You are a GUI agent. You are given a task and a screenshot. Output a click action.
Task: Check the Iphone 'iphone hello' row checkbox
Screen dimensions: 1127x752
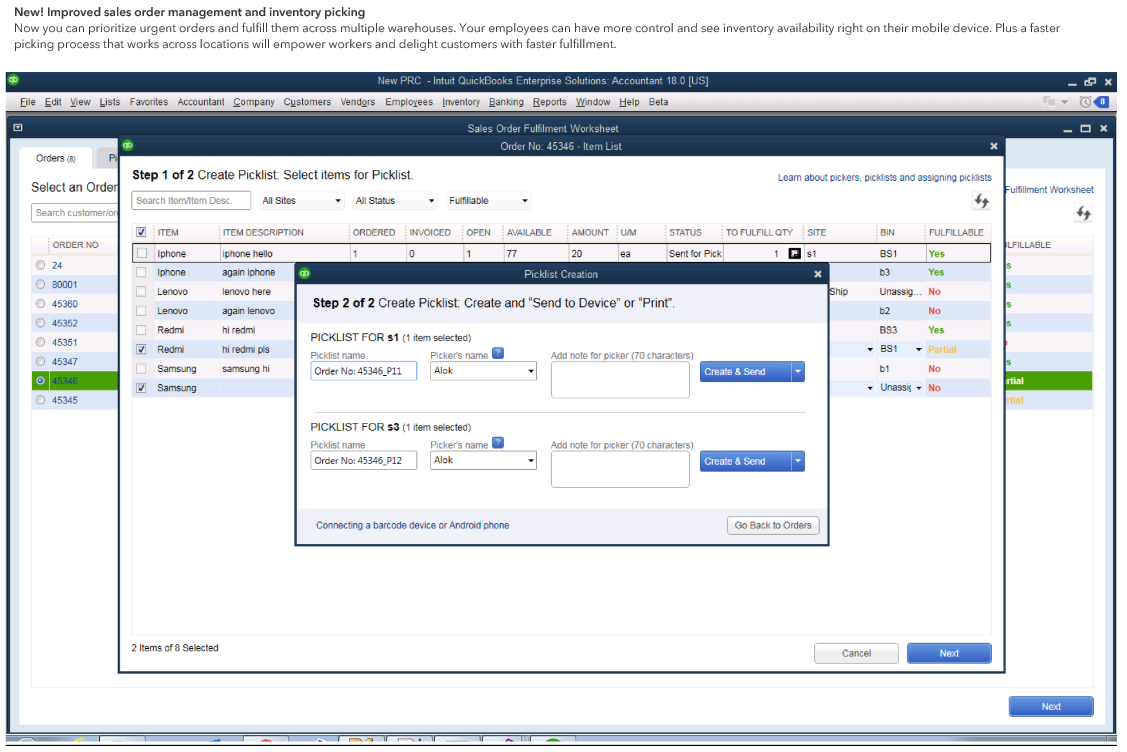[x=141, y=254]
